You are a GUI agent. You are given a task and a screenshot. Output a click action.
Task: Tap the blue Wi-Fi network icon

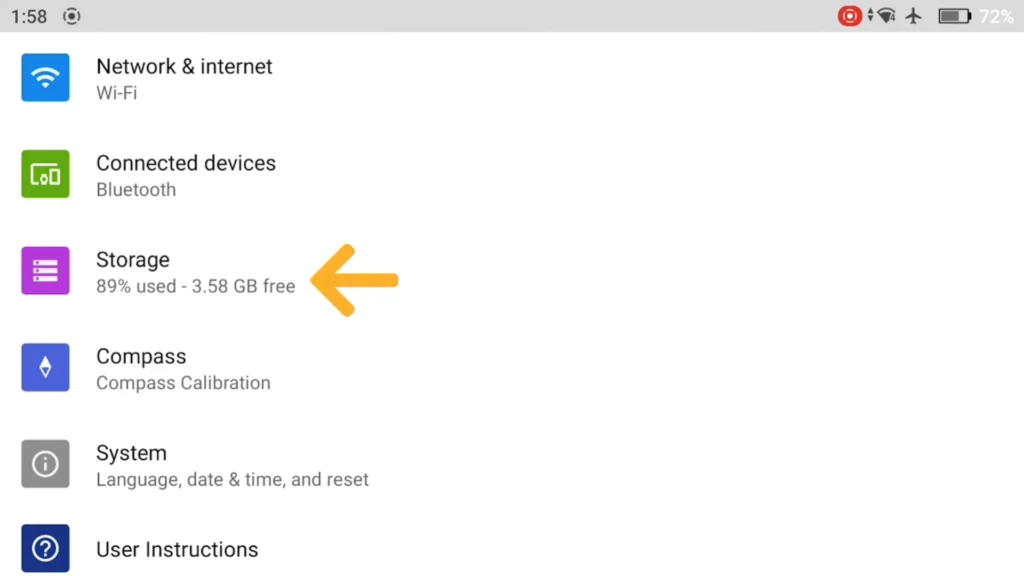tap(45, 78)
